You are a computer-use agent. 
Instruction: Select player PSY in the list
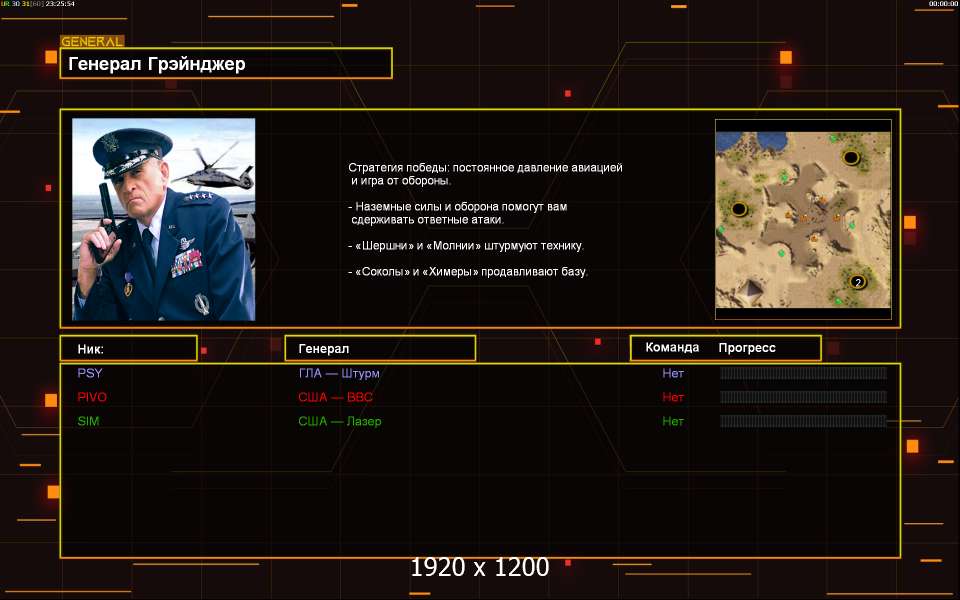tap(90, 373)
